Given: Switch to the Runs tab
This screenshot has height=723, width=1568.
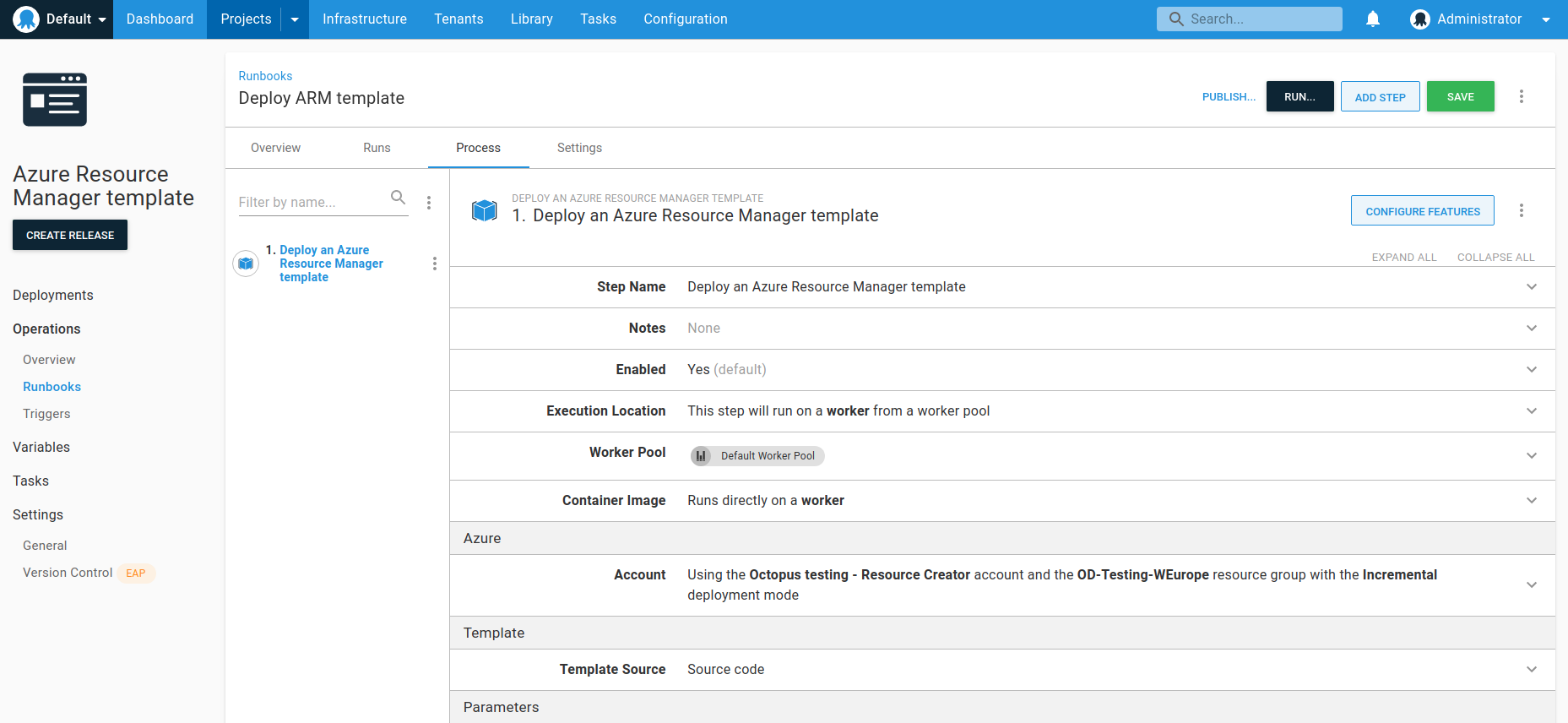Looking at the screenshot, I should (377, 148).
